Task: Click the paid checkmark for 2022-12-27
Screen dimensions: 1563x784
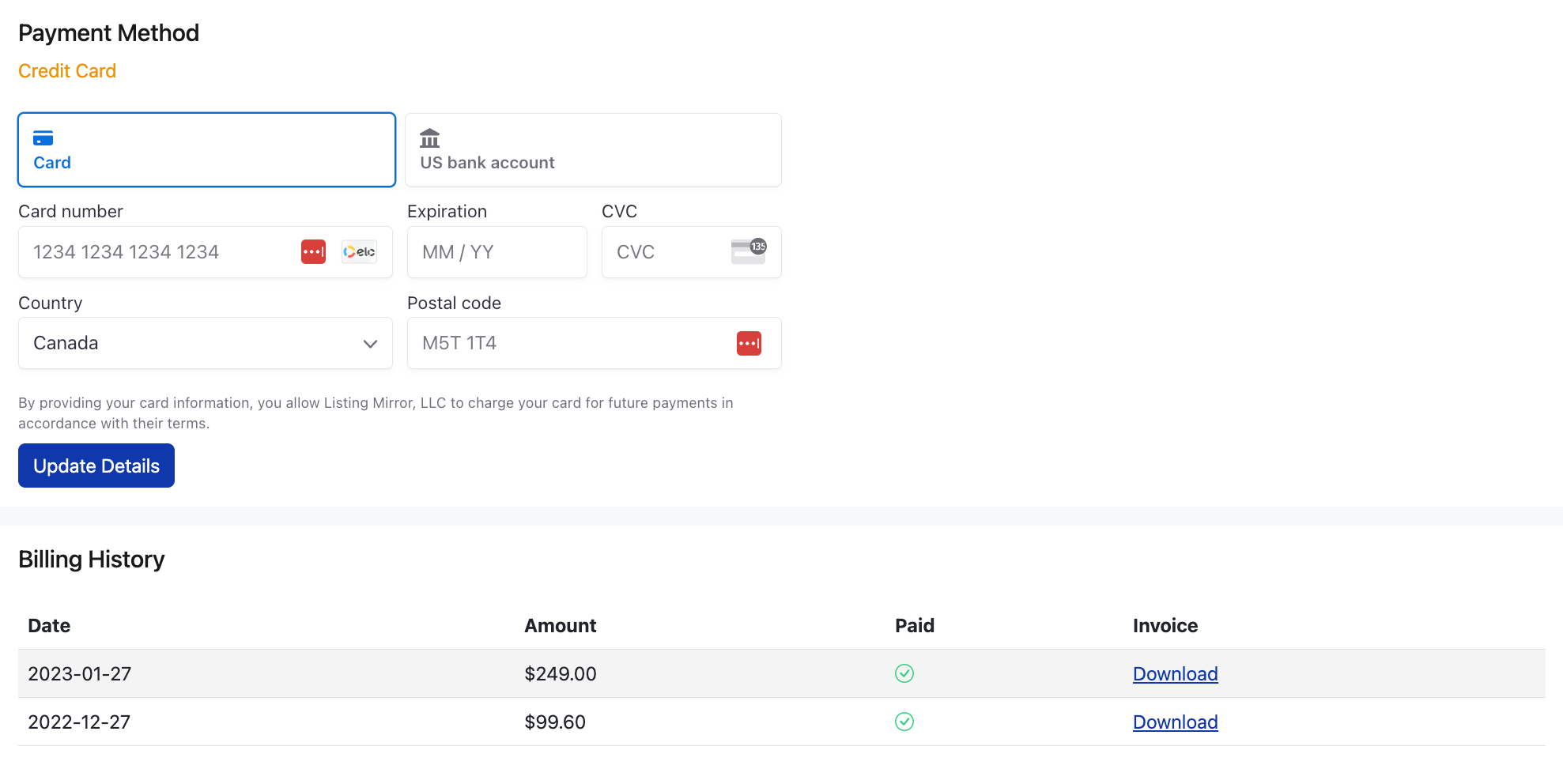Action: click(x=904, y=722)
